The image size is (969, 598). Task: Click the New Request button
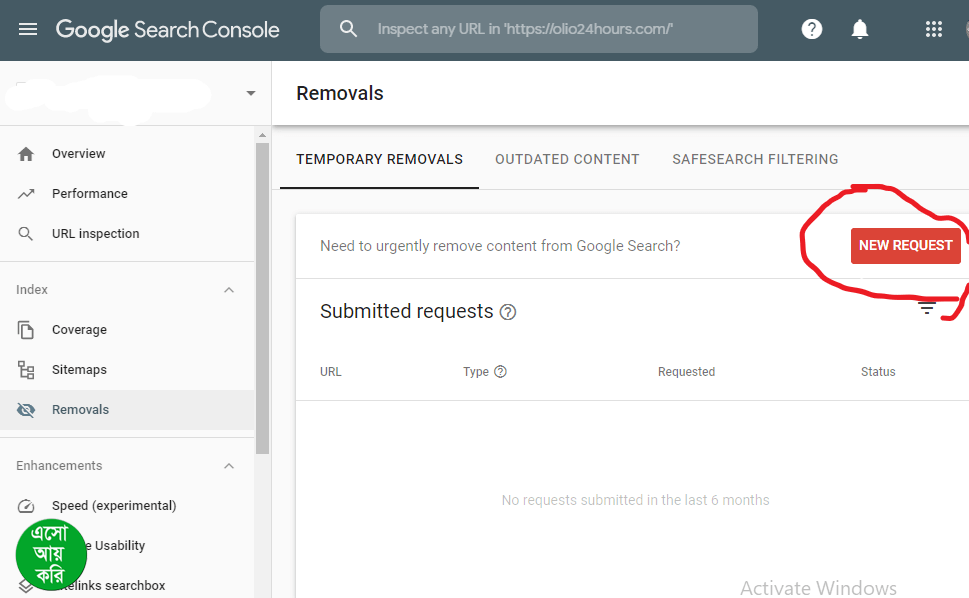click(x=905, y=246)
